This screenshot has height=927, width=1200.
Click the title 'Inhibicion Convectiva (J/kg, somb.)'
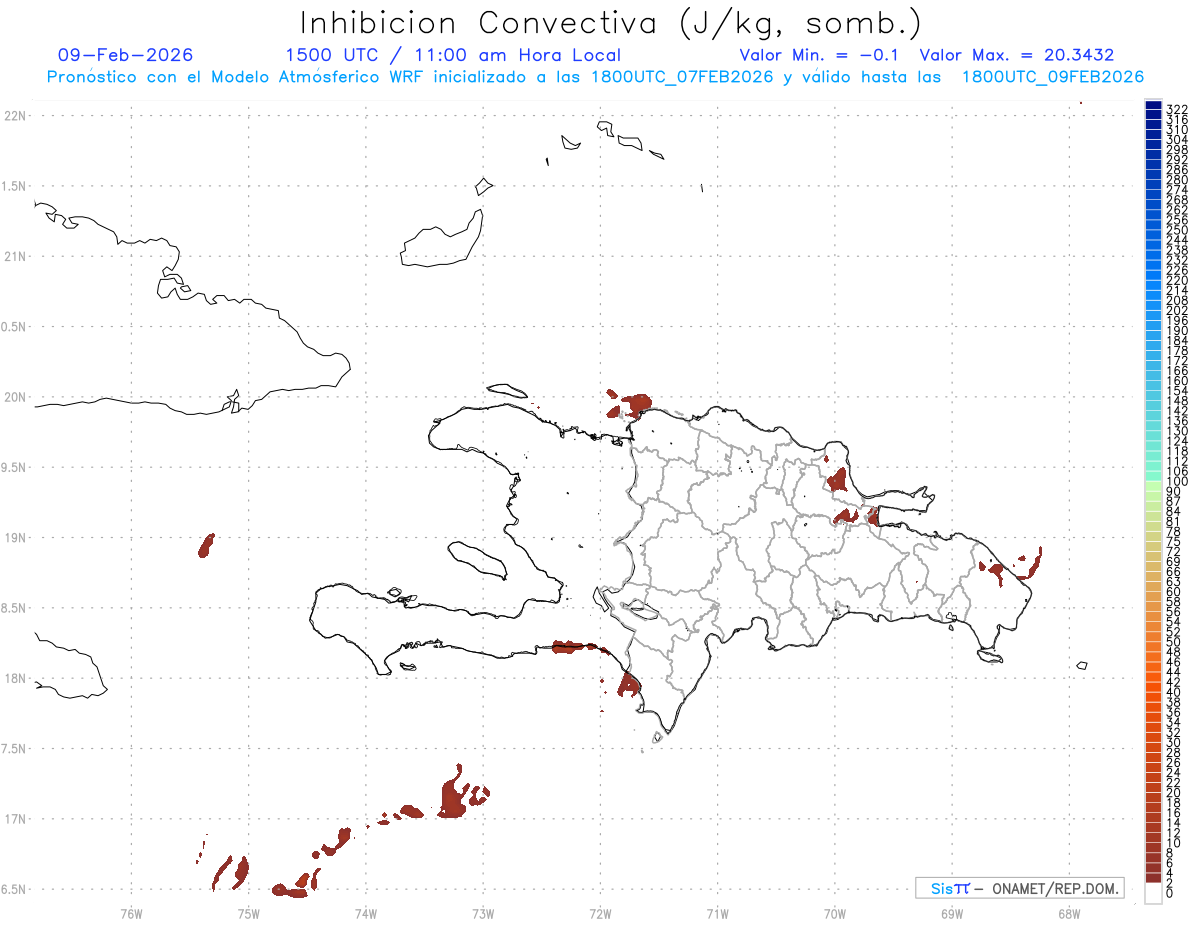pyautogui.click(x=610, y=24)
